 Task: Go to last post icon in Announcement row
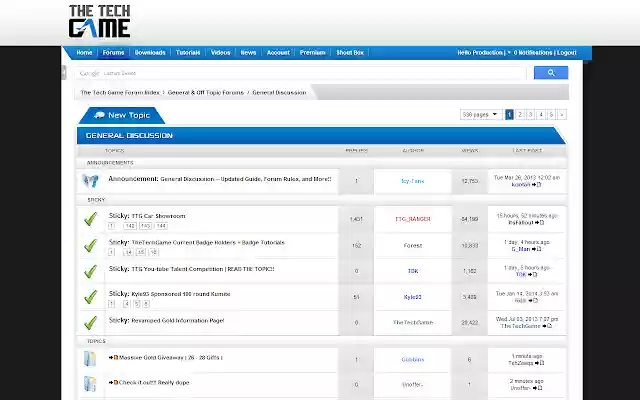(536, 184)
